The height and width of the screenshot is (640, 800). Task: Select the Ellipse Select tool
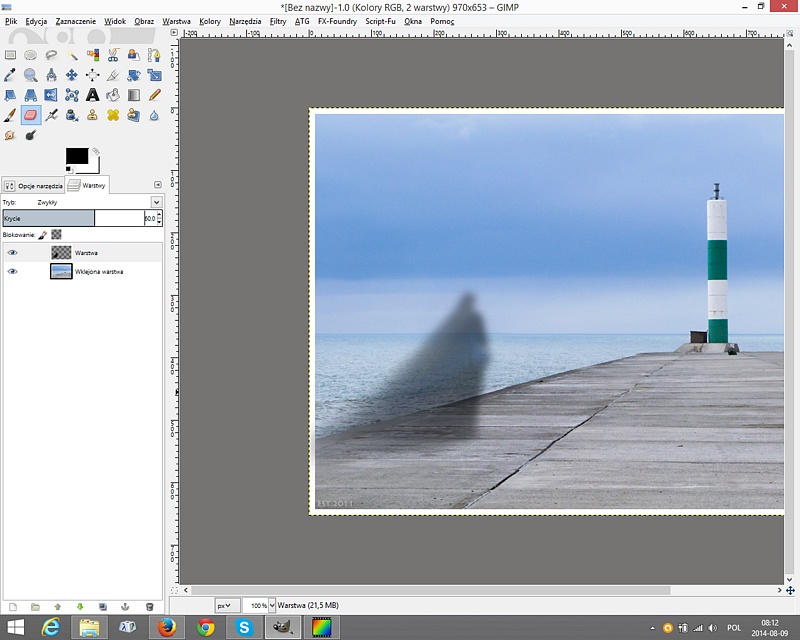(x=31, y=55)
